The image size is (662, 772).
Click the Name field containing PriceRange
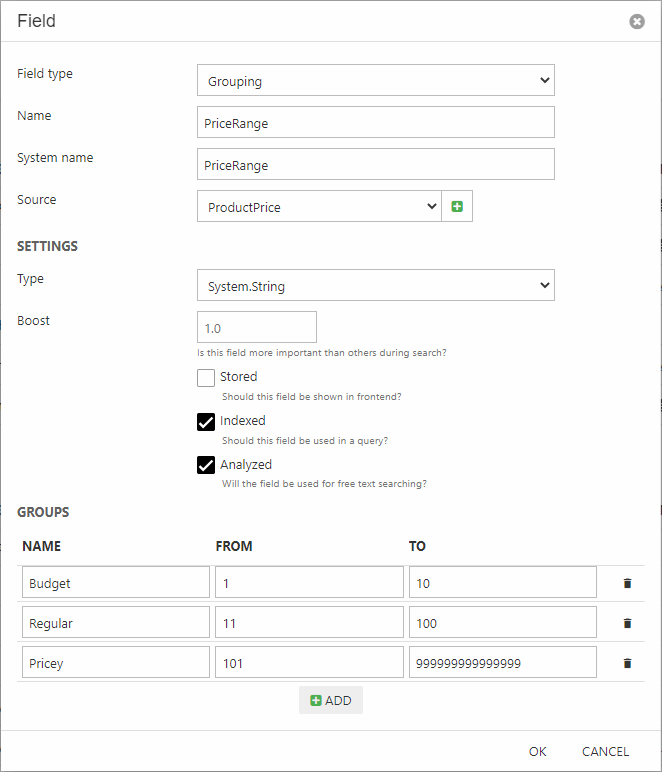pyautogui.click(x=375, y=123)
